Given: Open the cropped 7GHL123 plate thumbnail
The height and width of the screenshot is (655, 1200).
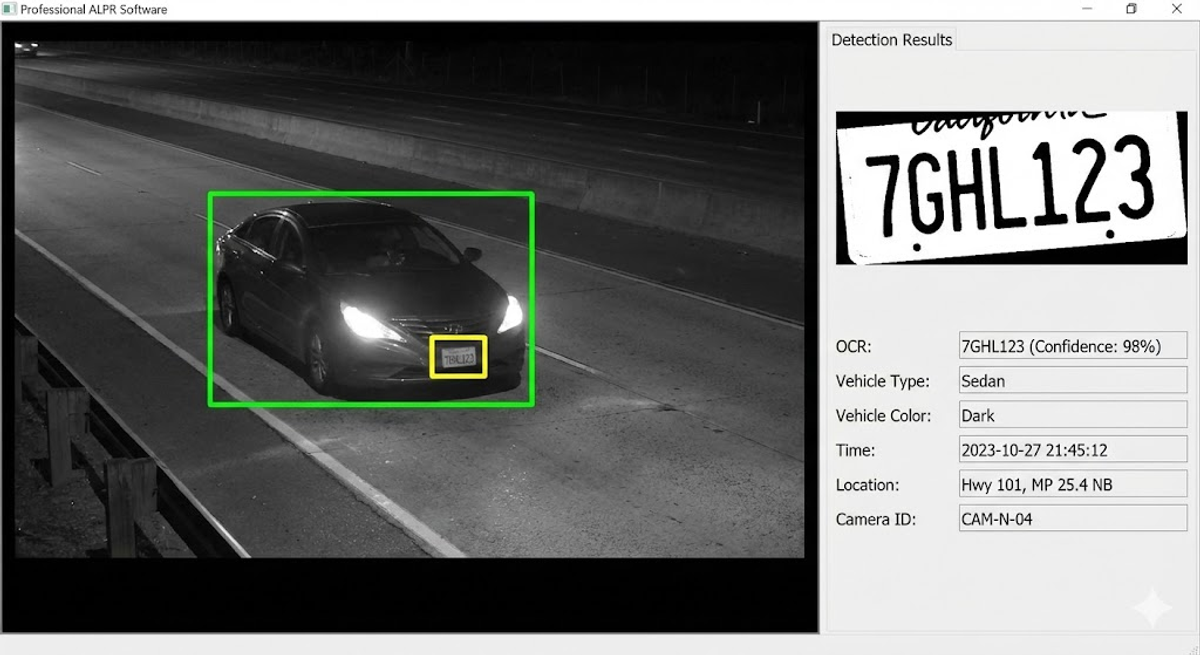Looking at the screenshot, I should tap(1010, 187).
